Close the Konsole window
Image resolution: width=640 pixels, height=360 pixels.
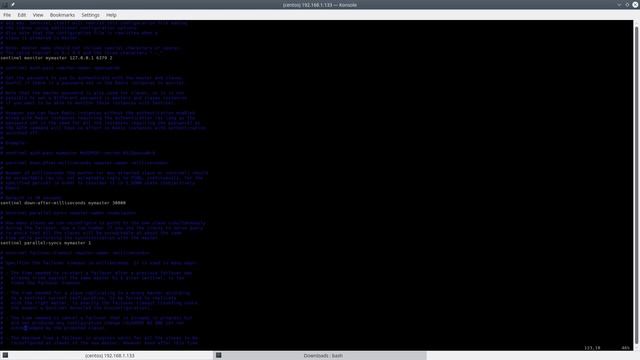click(636, 4)
